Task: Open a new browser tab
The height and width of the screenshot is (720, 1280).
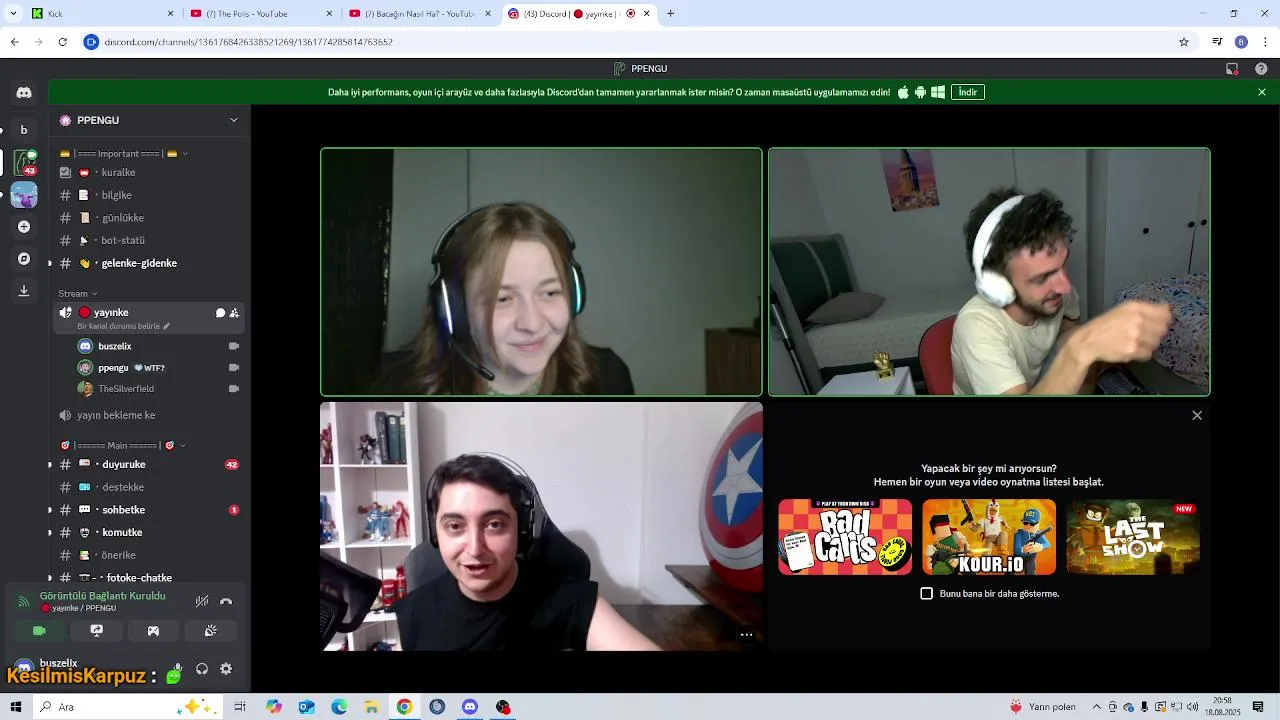Action: [670, 14]
